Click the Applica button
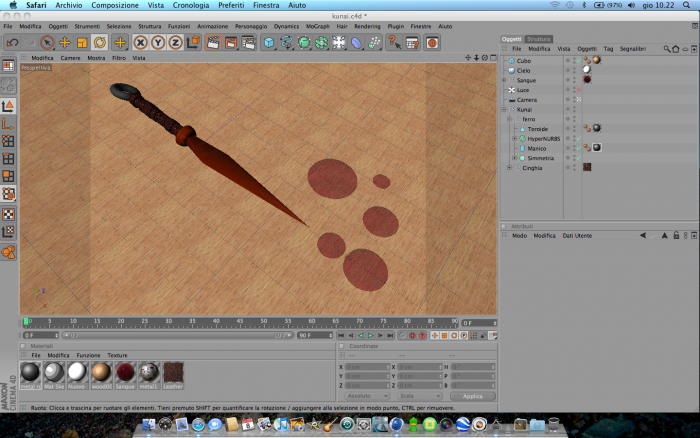The image size is (700, 438). point(473,396)
